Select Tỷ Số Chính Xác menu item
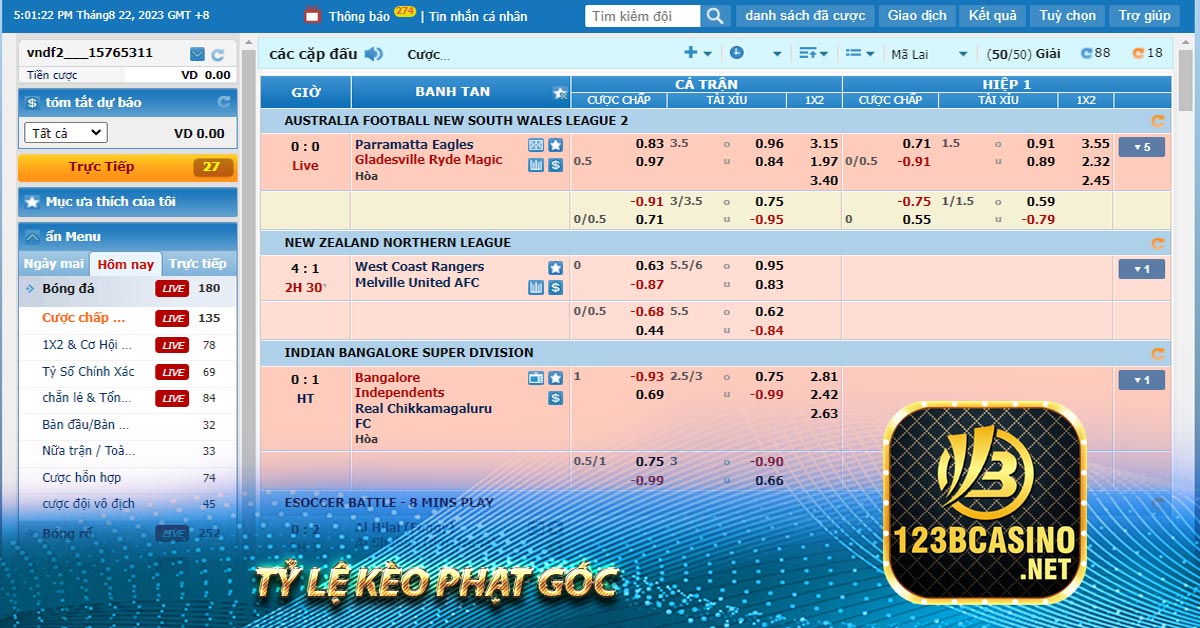This screenshot has width=1200, height=628. point(88,372)
